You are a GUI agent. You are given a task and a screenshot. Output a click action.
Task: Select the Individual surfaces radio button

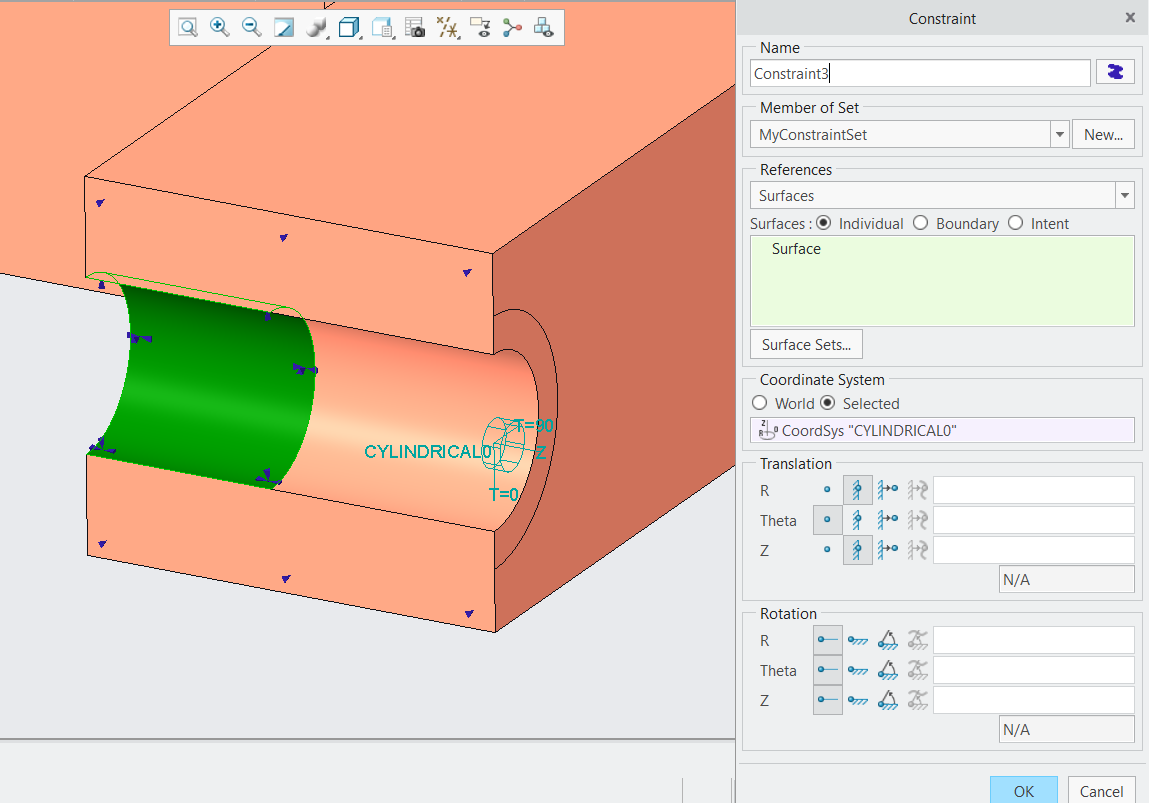(823, 223)
